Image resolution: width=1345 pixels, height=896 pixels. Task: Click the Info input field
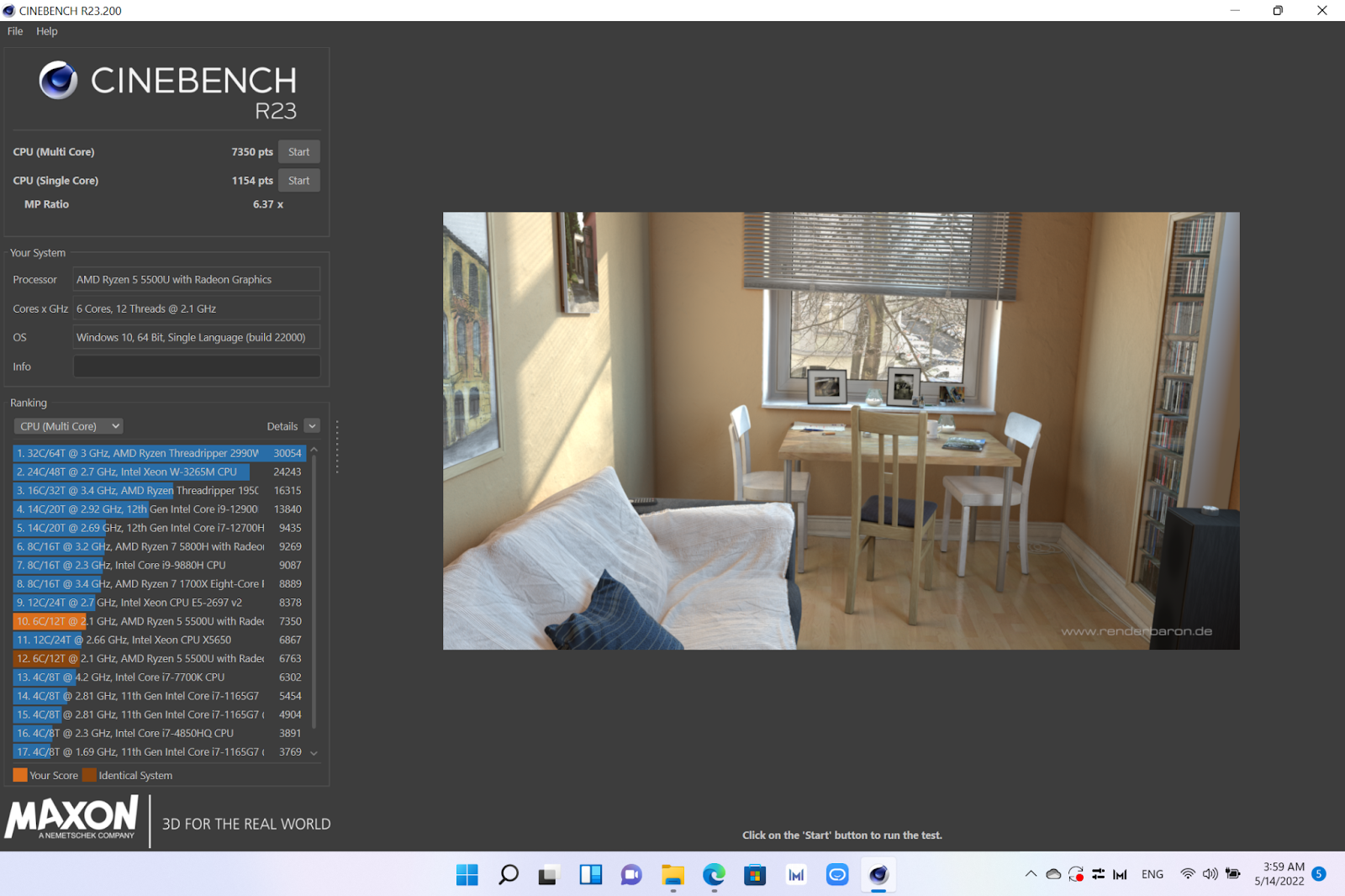click(x=197, y=366)
